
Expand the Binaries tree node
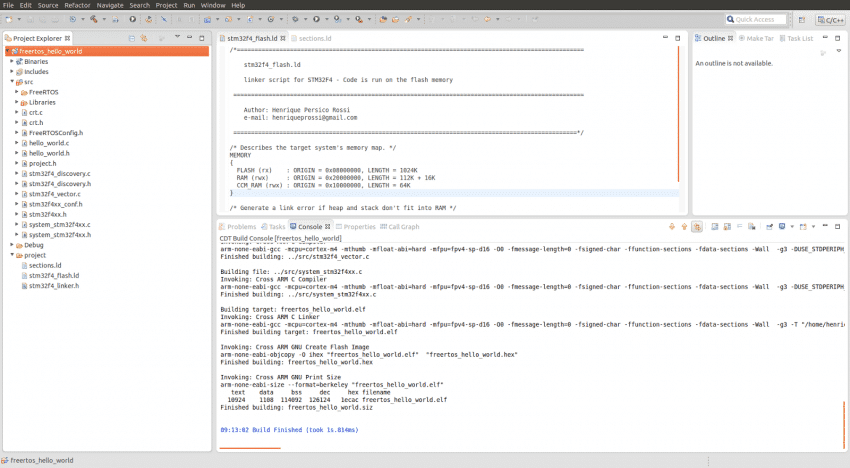coord(12,61)
